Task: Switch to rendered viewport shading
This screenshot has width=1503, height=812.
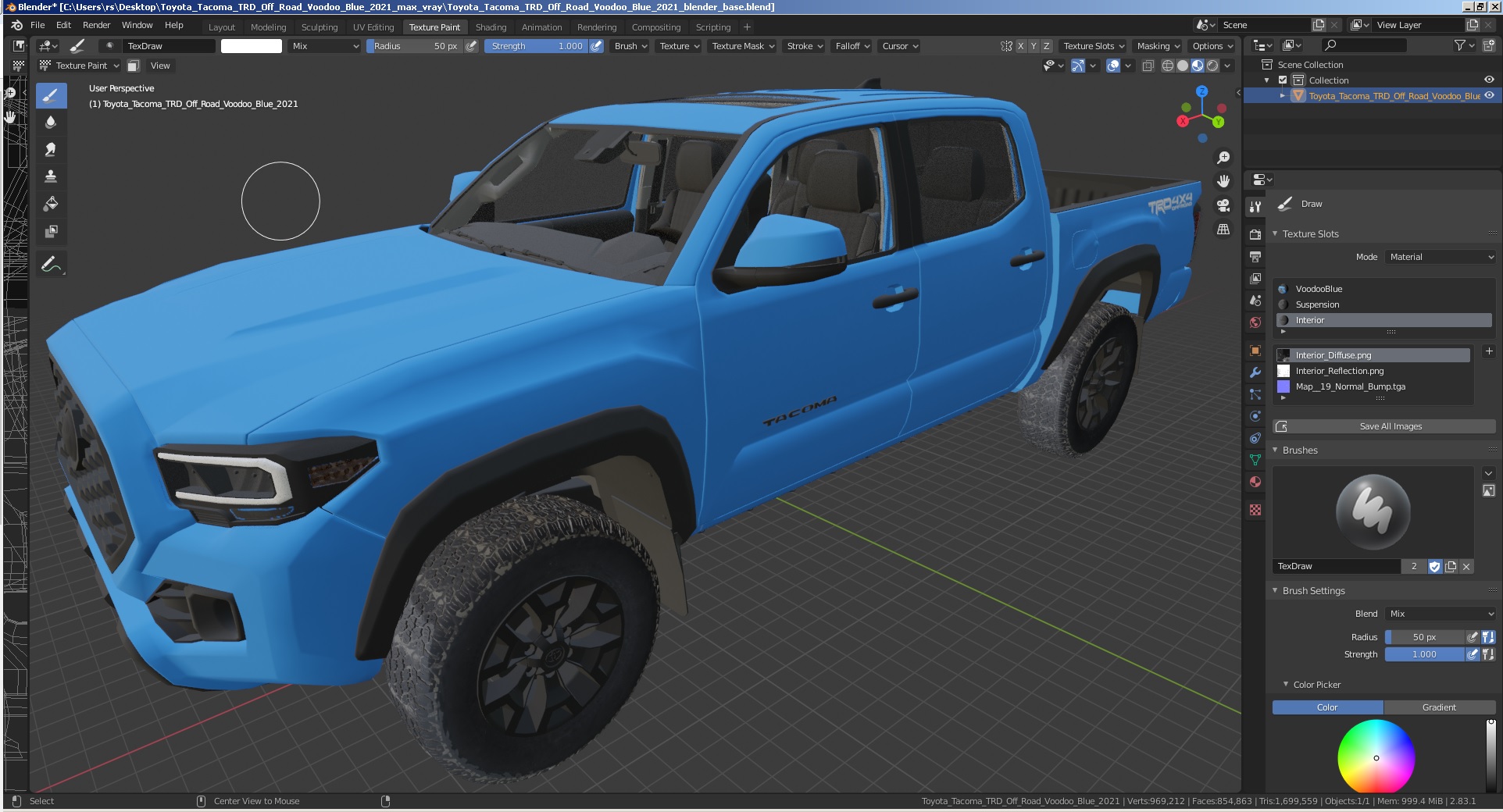Action: pos(1212,66)
